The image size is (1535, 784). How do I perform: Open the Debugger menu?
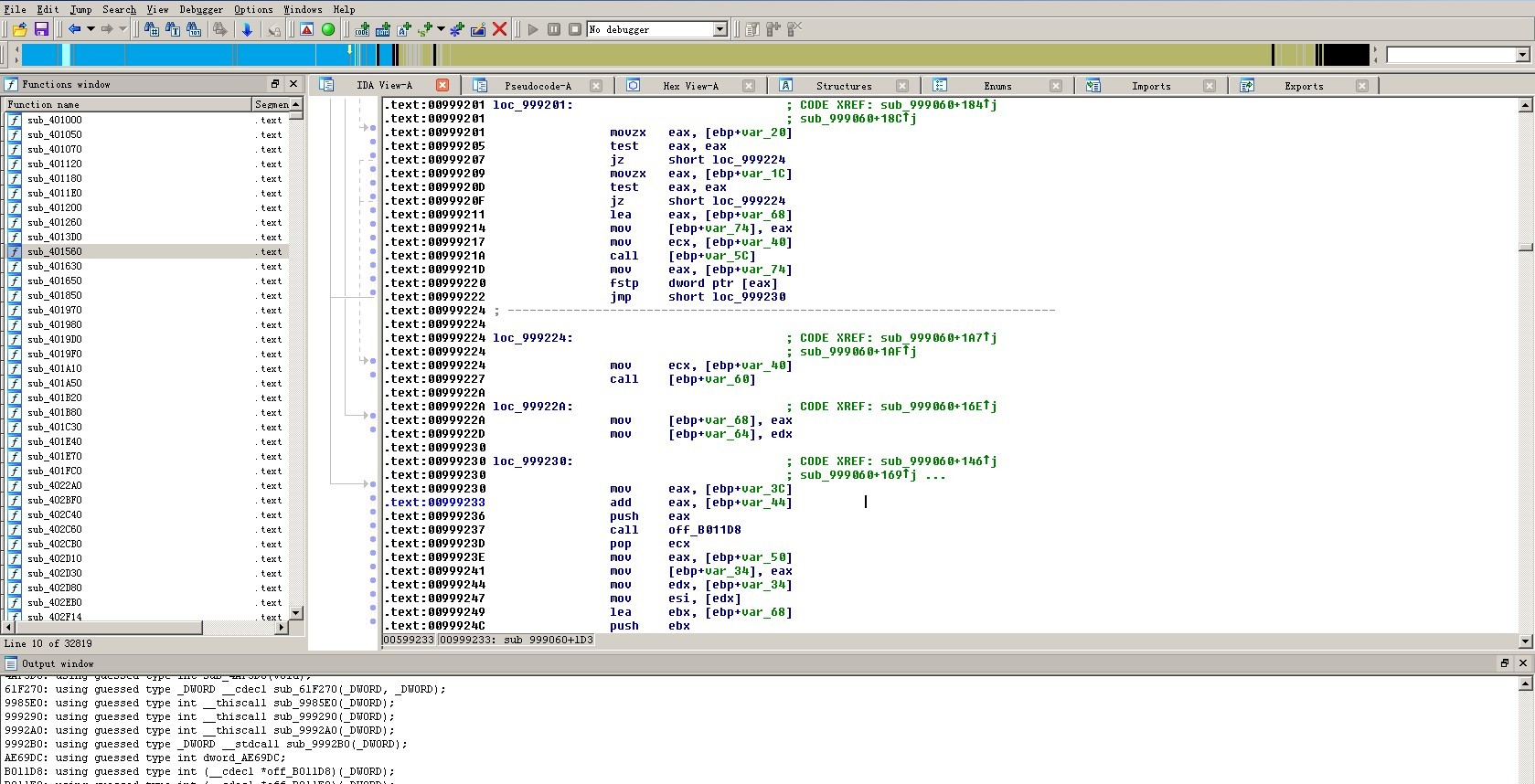(x=200, y=9)
